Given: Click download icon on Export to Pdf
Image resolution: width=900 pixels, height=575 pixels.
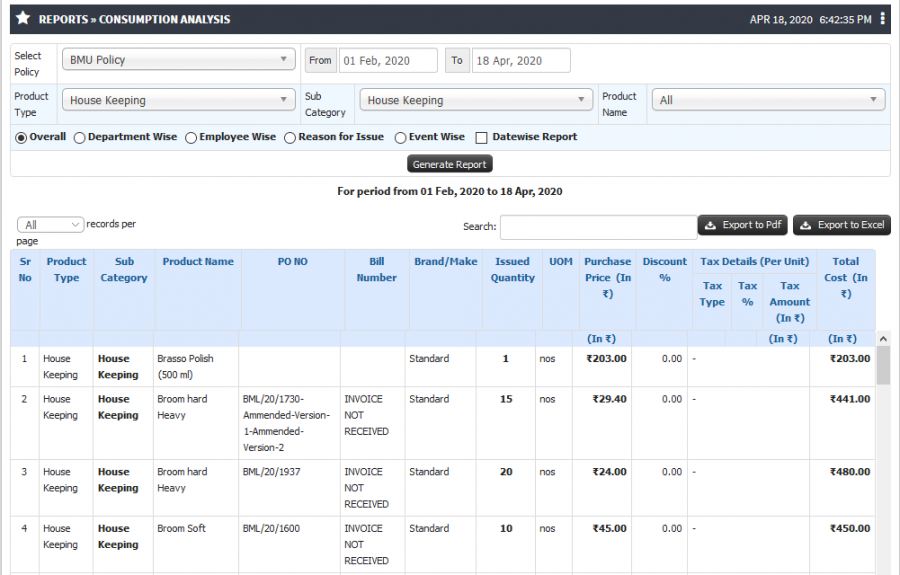Looking at the screenshot, I should point(711,225).
